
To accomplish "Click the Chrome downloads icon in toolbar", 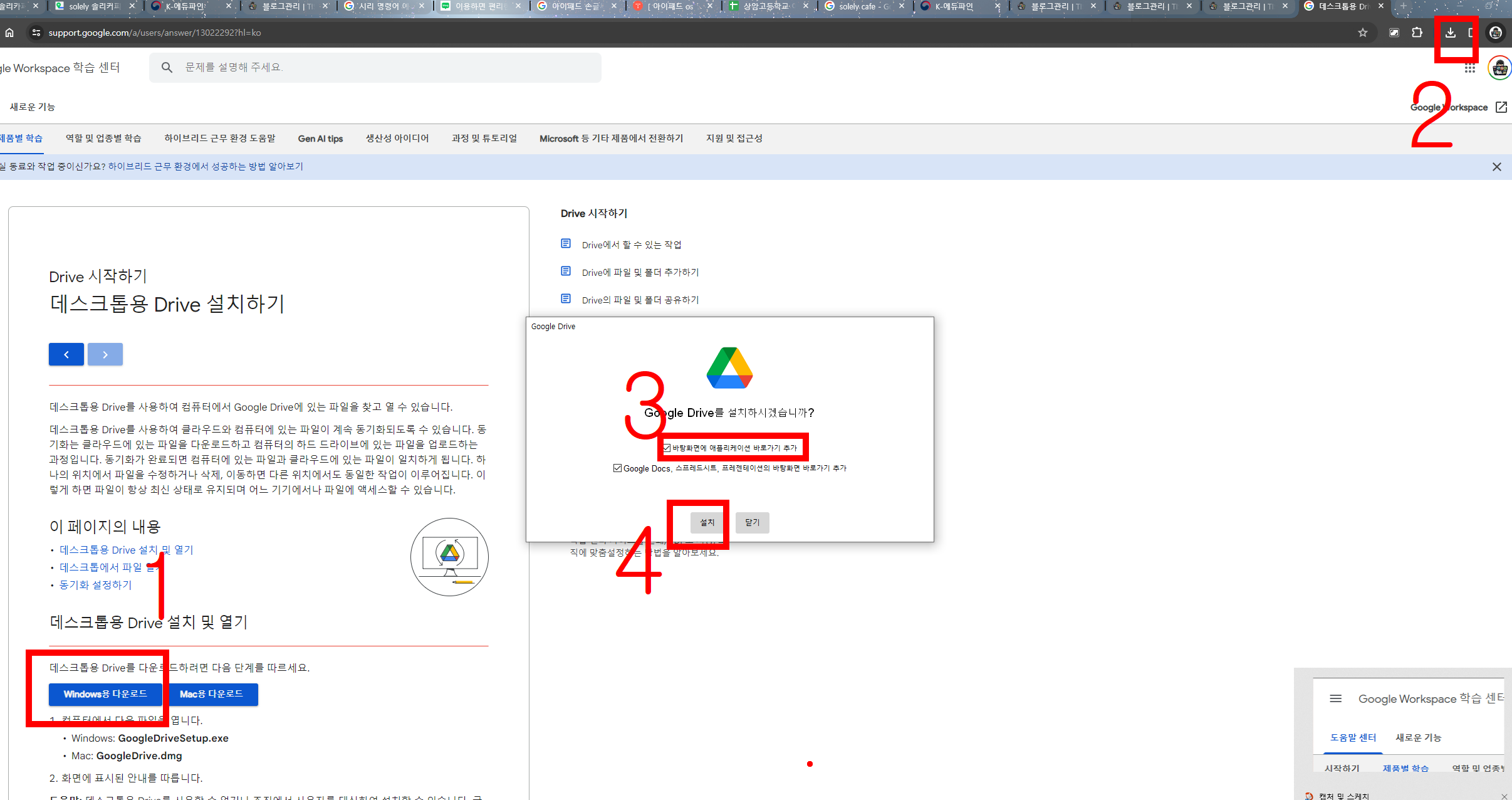I will 1450,33.
